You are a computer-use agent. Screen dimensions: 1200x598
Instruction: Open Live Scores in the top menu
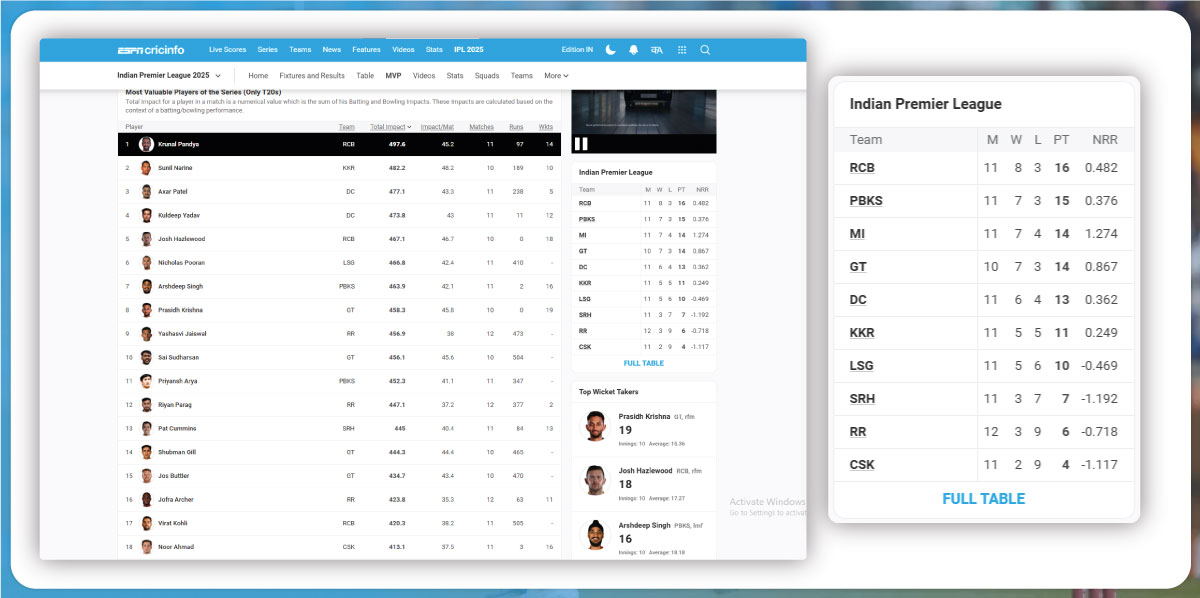[227, 50]
